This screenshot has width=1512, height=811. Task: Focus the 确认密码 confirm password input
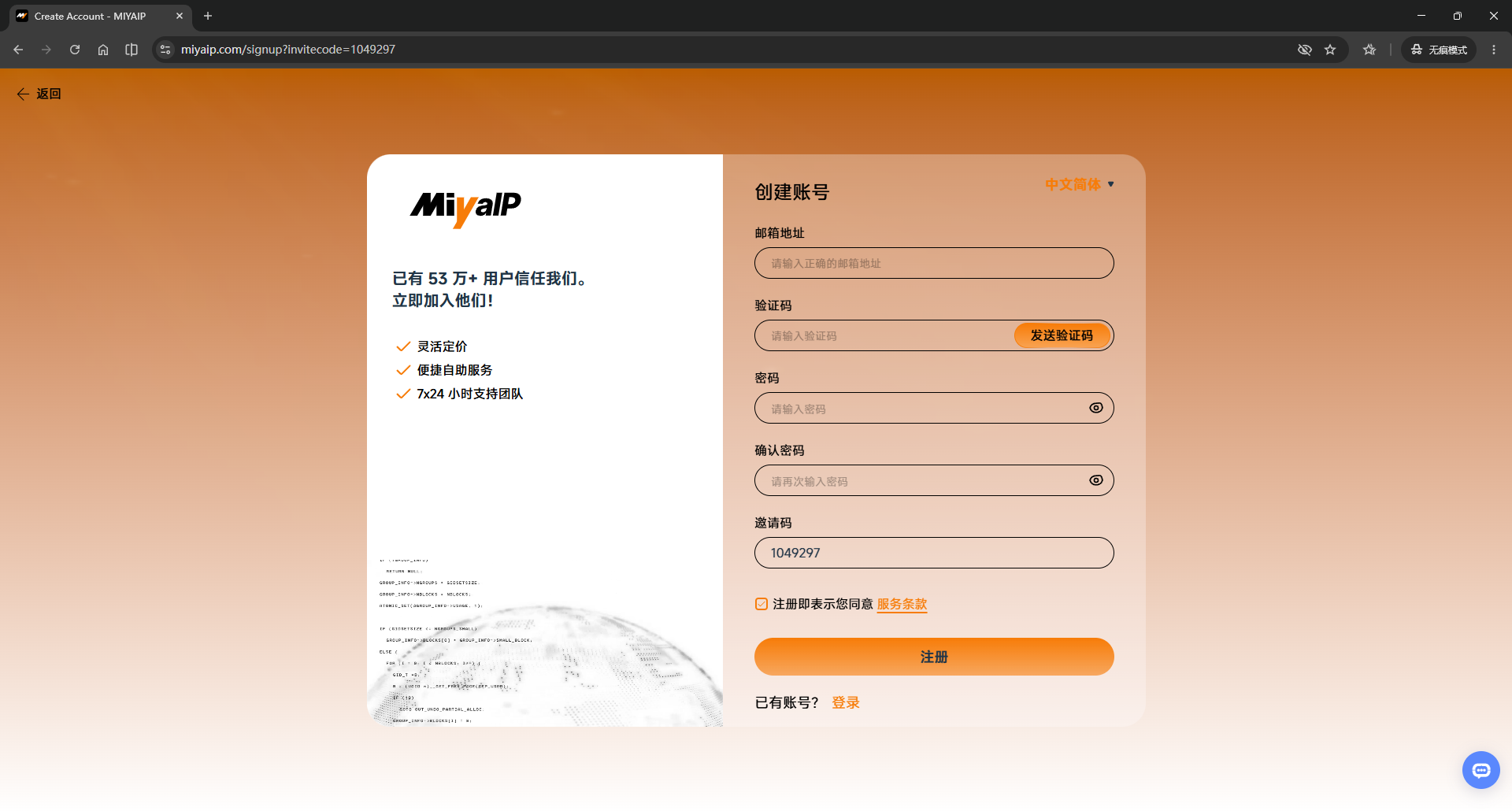click(934, 480)
